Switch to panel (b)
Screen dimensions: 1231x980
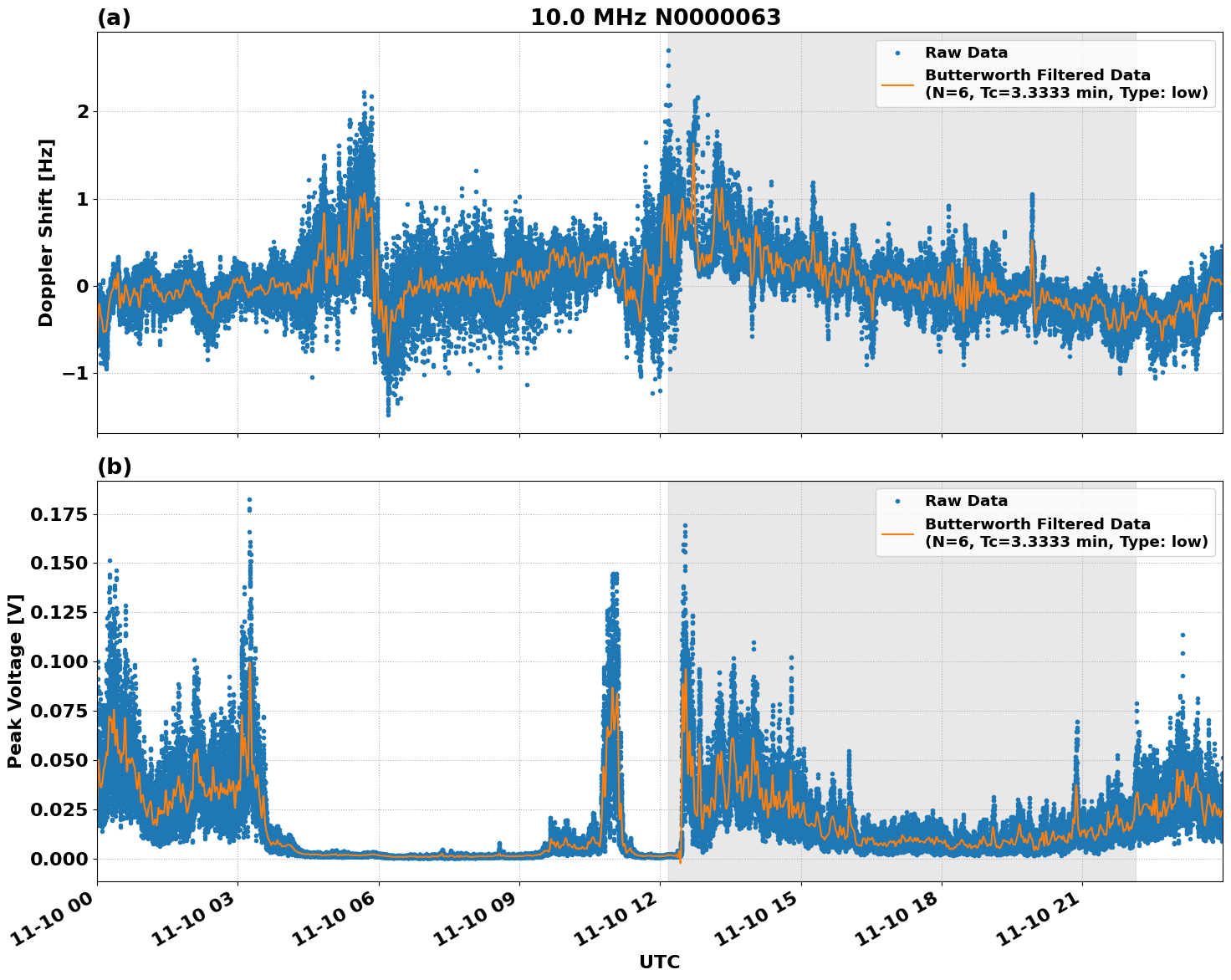(115, 466)
